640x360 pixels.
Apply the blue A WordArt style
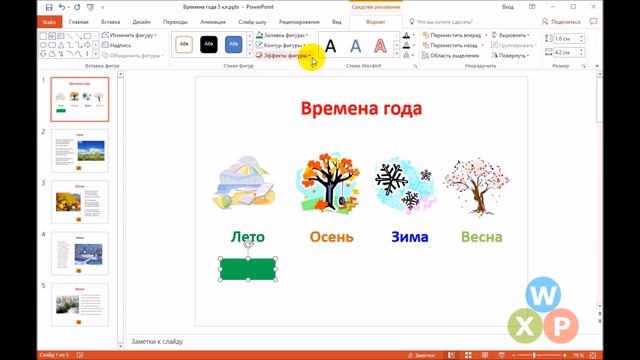356,46
